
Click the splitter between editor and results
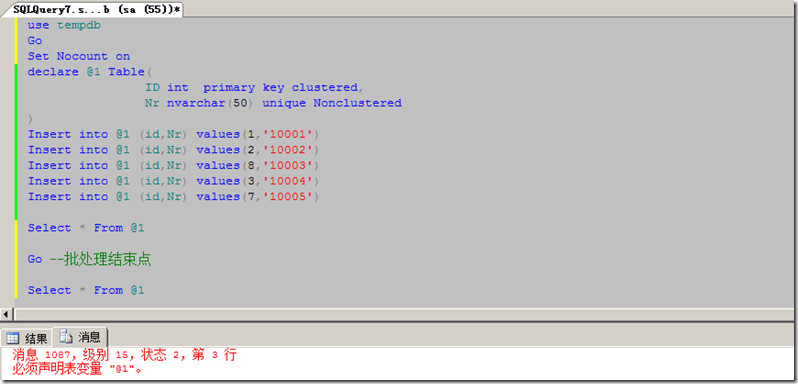399,322
